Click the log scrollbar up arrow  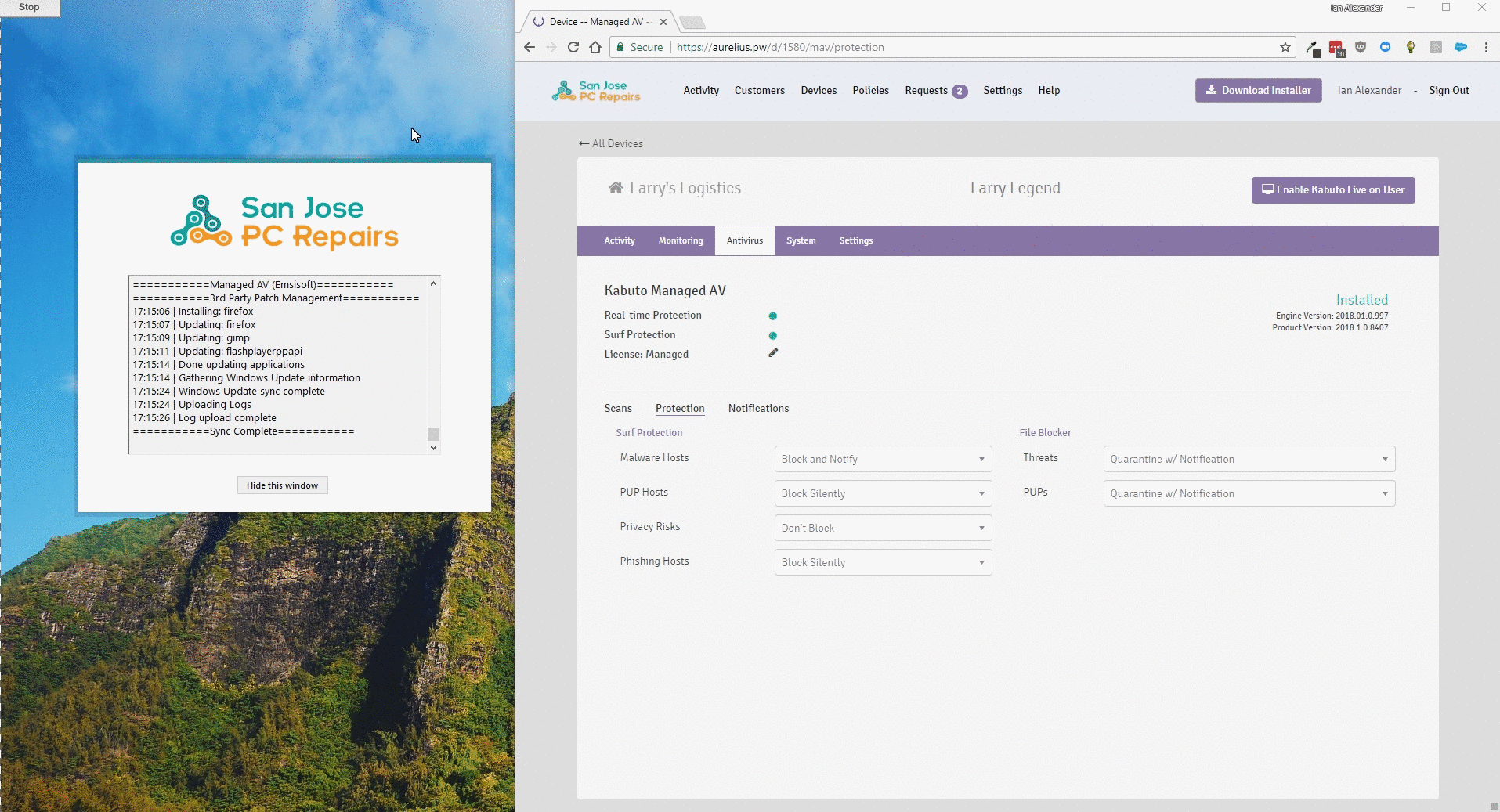point(433,283)
